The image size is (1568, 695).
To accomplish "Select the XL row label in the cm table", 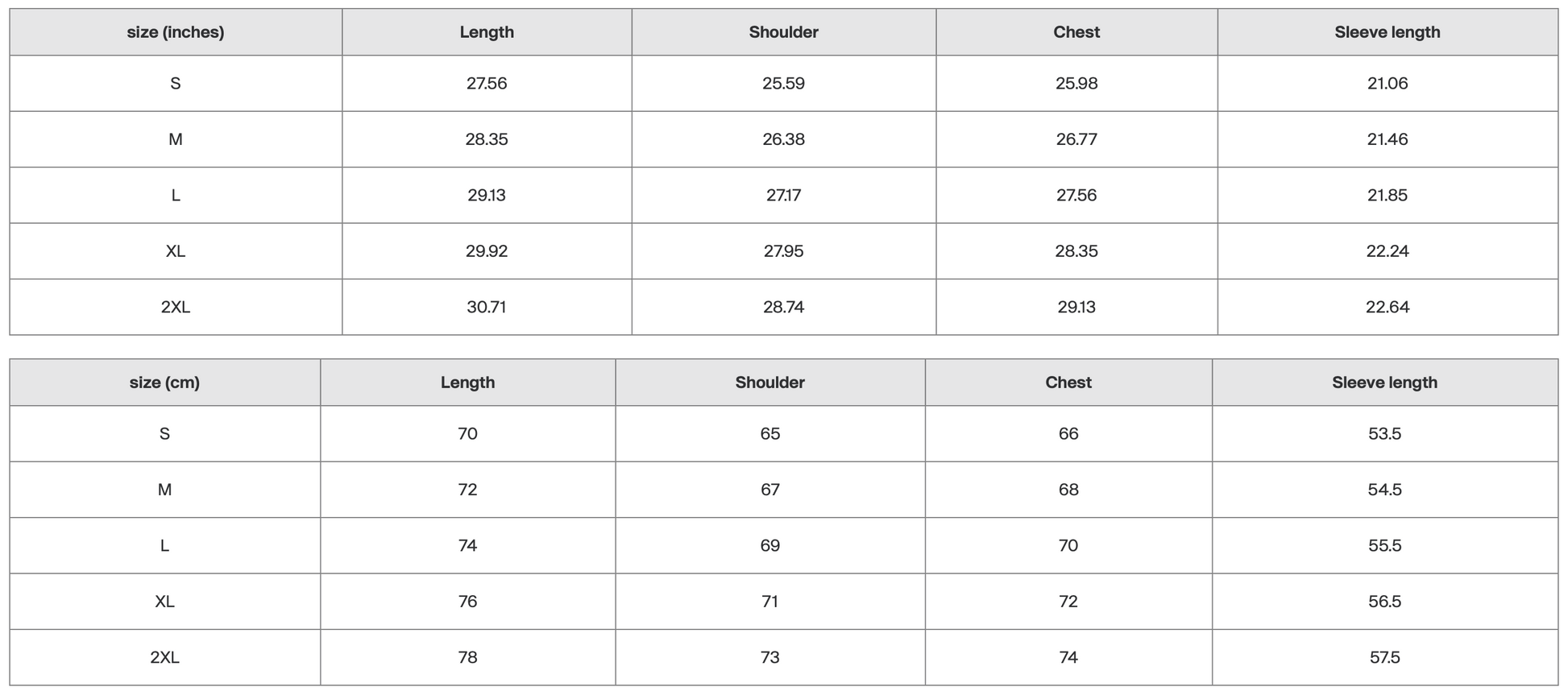I will tap(164, 602).
